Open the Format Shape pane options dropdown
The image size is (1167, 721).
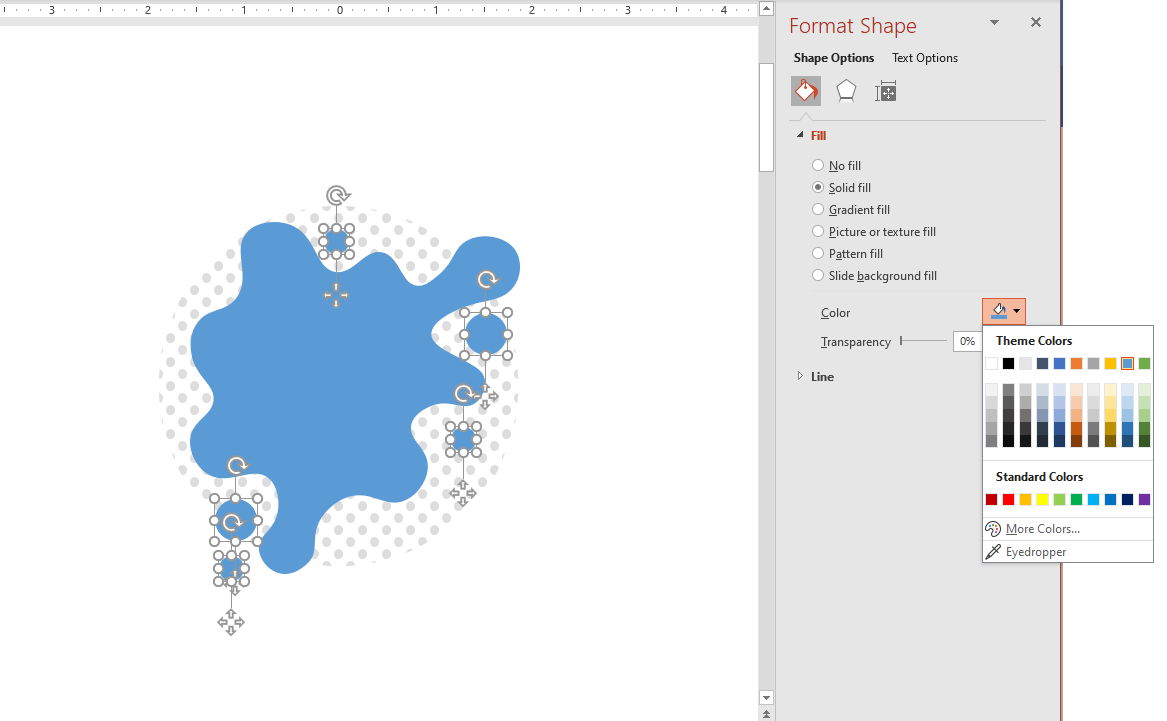pos(994,22)
